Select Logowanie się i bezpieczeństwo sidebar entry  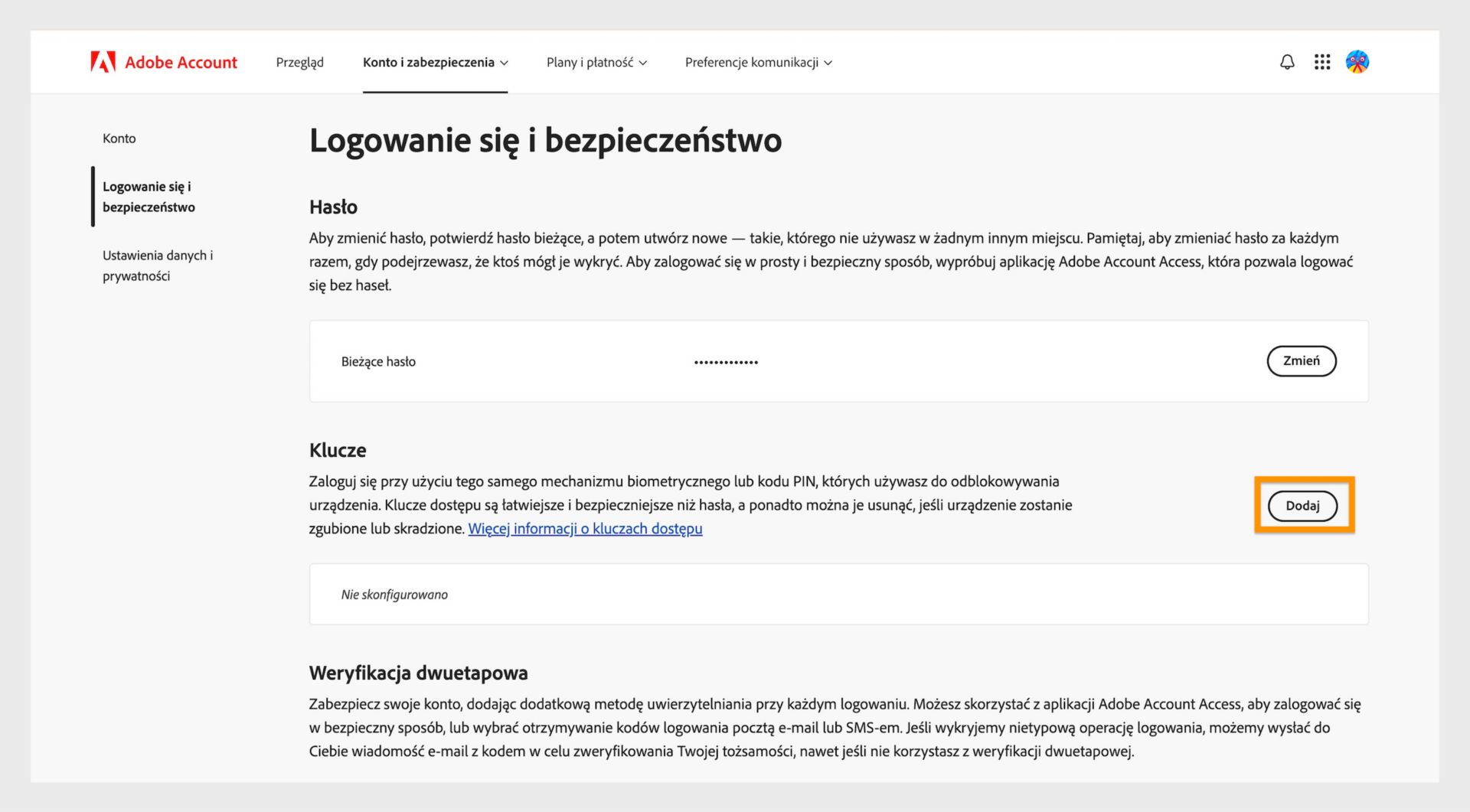[x=149, y=196]
